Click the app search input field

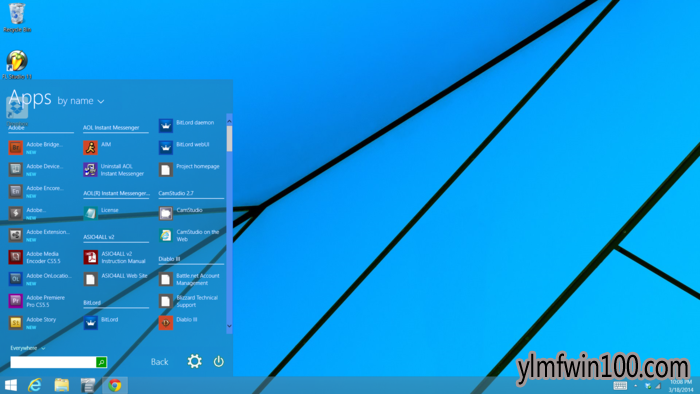[x=53, y=362]
